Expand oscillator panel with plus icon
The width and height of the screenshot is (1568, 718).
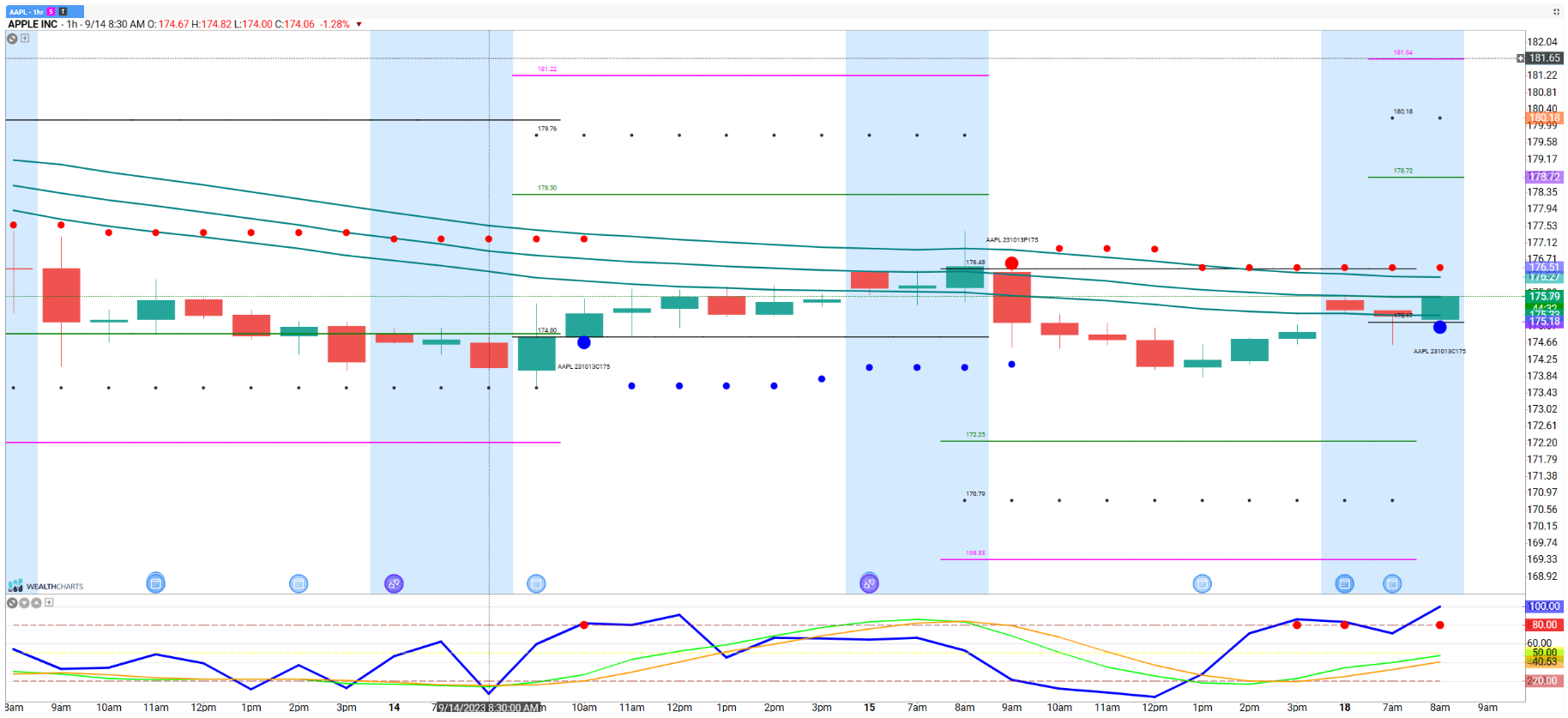pos(49,603)
